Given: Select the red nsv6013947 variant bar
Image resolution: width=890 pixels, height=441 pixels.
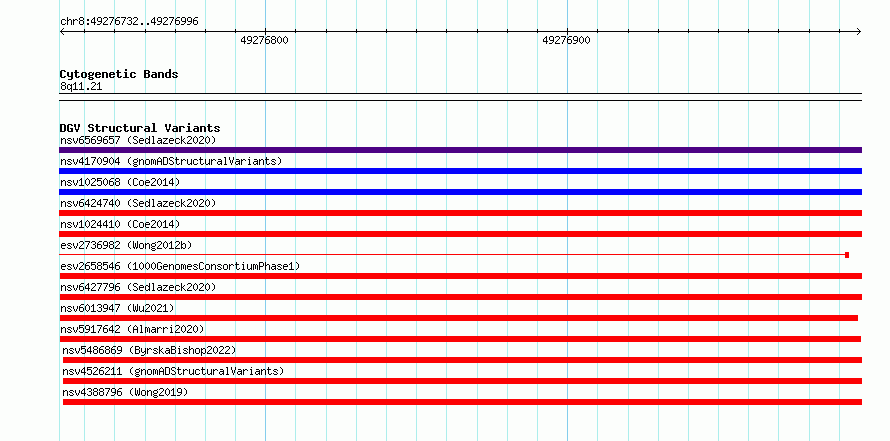Looking at the screenshot, I should coord(459,318).
